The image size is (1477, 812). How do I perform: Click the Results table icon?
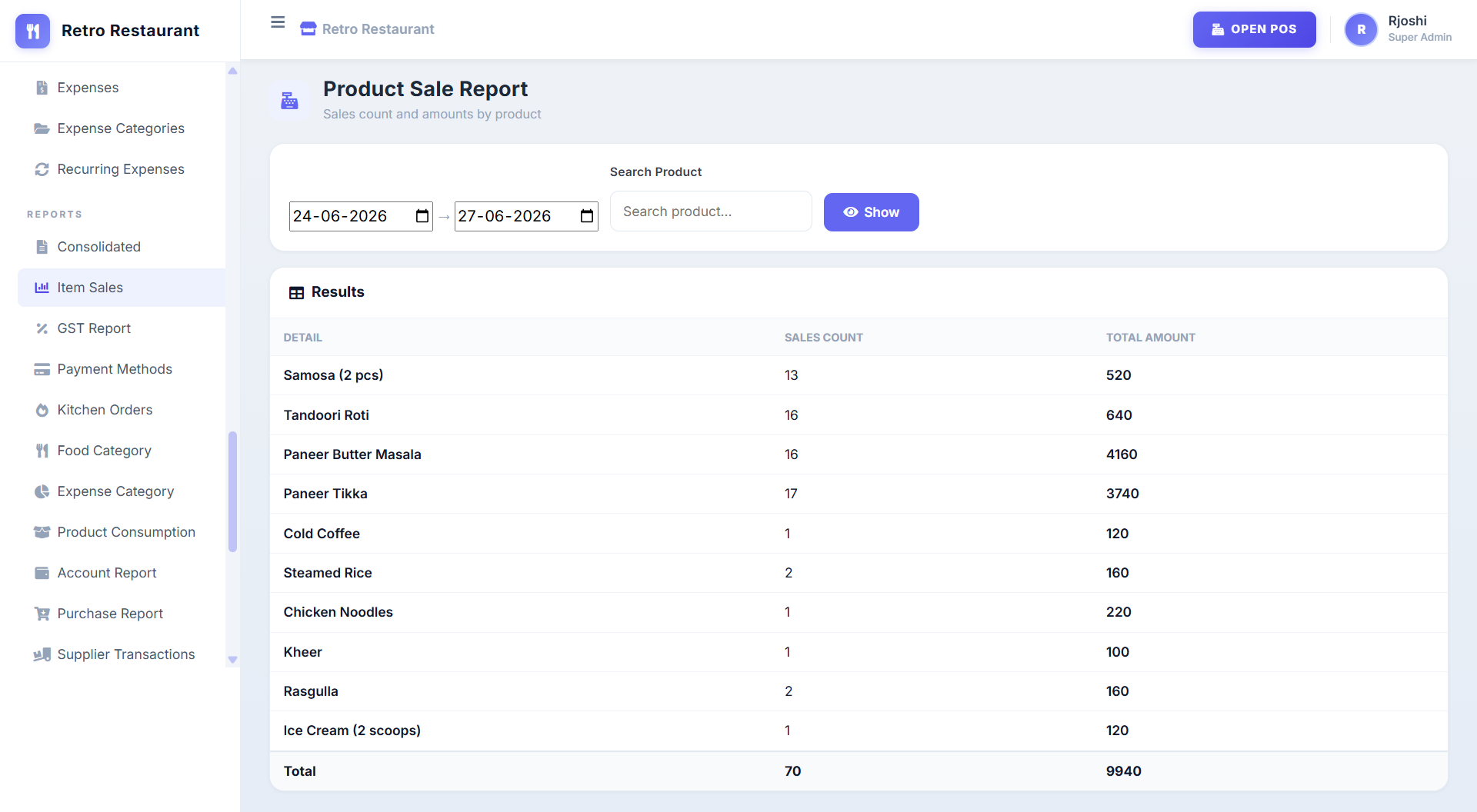coord(296,292)
